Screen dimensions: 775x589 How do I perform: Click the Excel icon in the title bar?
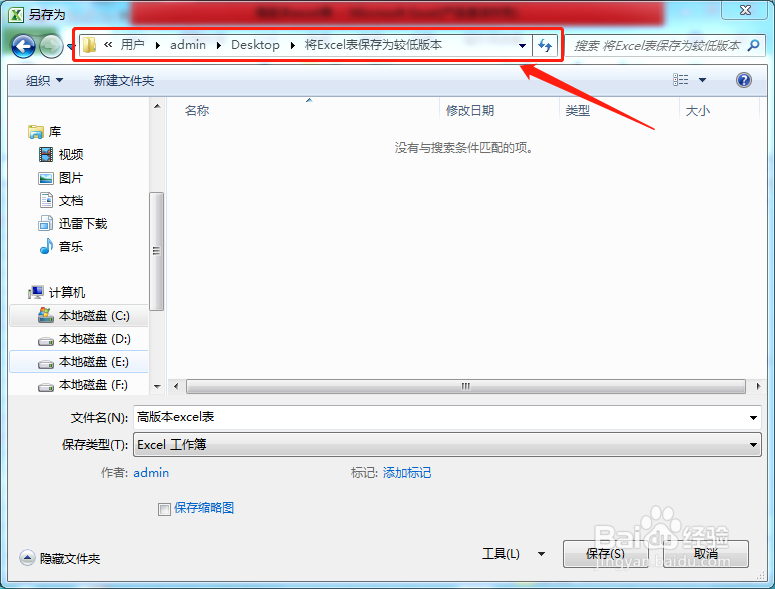pyautogui.click(x=16, y=14)
